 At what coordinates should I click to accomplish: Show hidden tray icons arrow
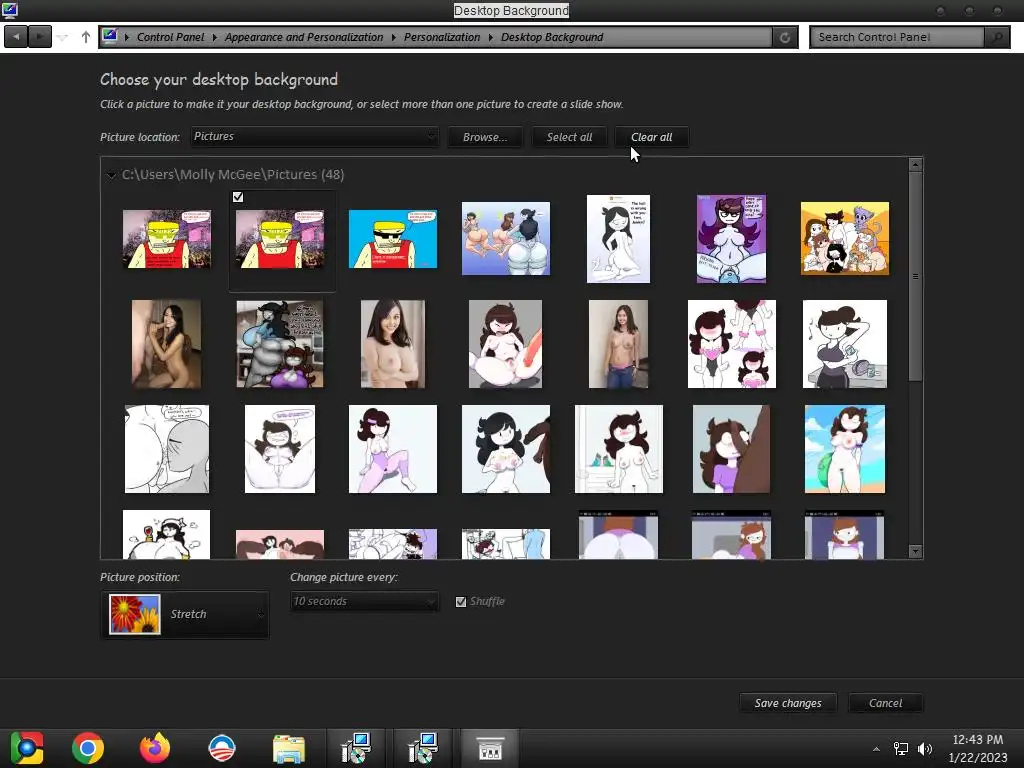[x=876, y=749]
